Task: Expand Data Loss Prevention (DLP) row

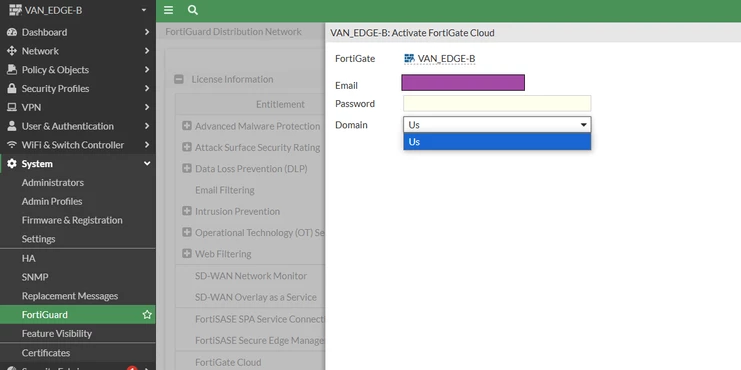Action: tap(187, 168)
